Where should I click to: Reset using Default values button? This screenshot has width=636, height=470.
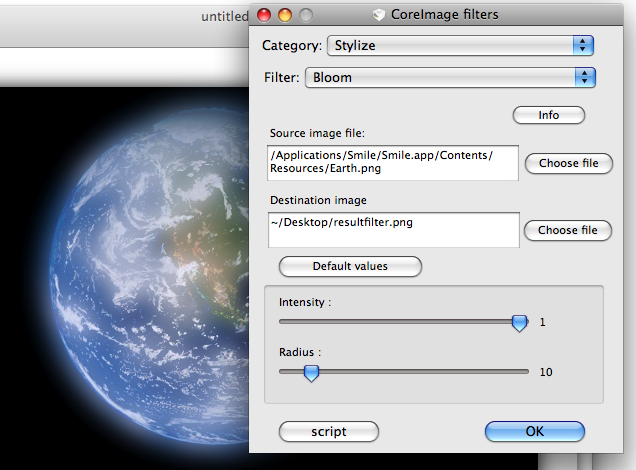(350, 266)
